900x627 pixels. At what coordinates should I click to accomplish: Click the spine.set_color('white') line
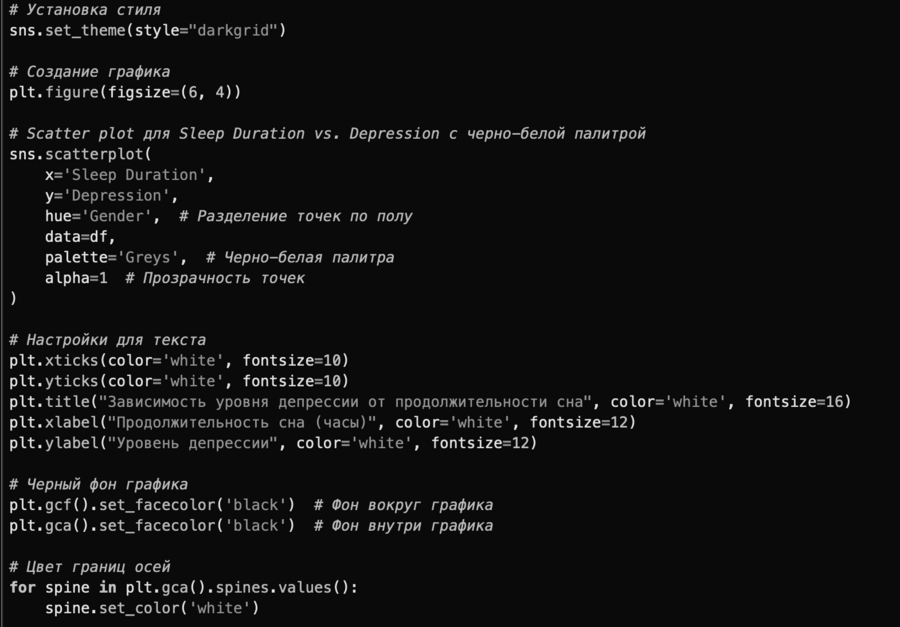click(152, 608)
